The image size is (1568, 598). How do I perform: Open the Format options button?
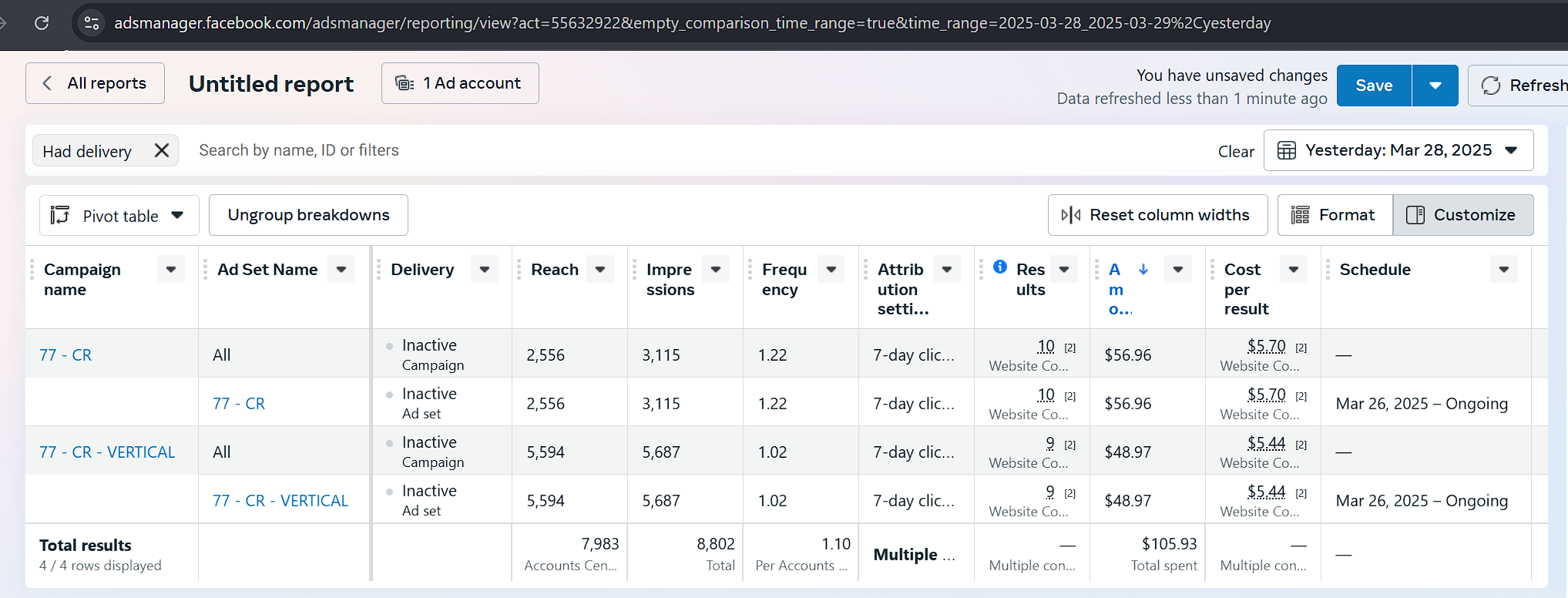click(x=1335, y=215)
